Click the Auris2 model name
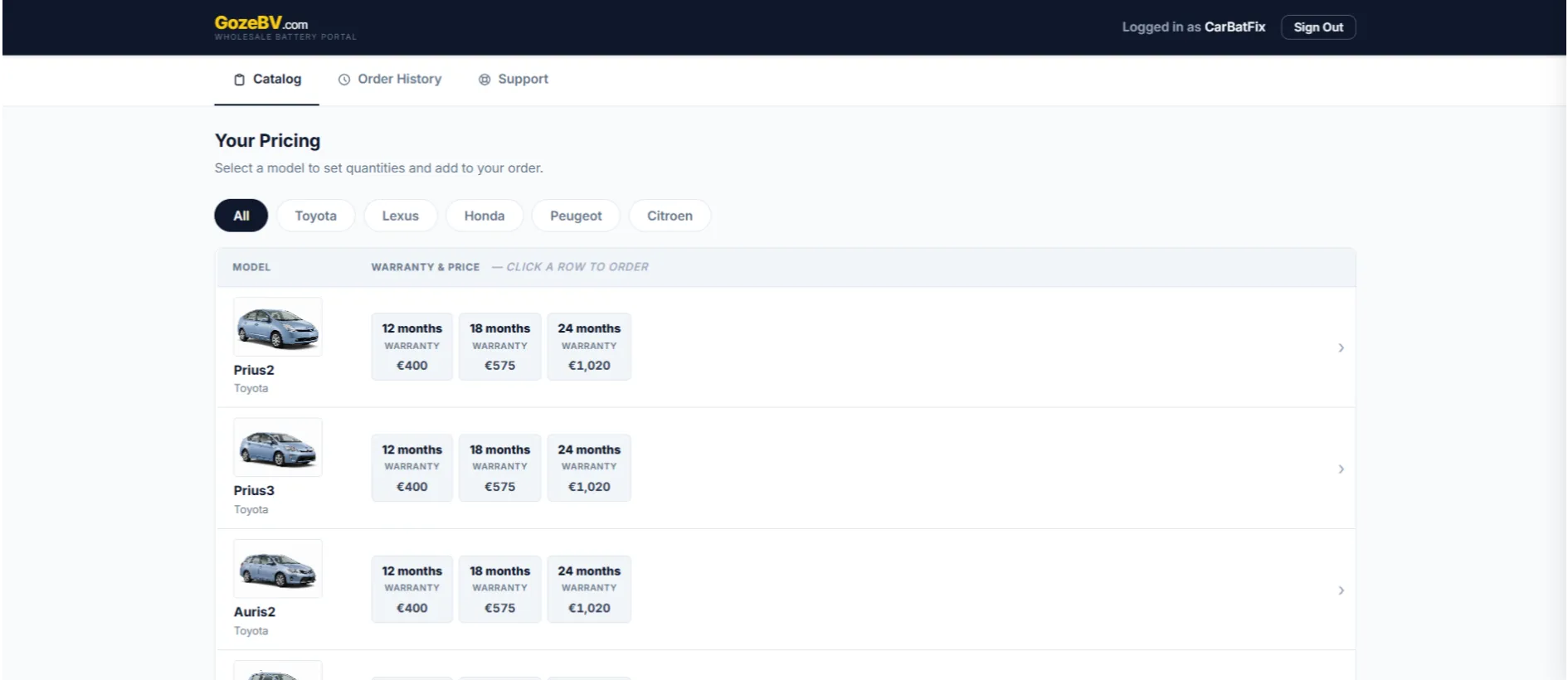1568x680 pixels. 255,612
